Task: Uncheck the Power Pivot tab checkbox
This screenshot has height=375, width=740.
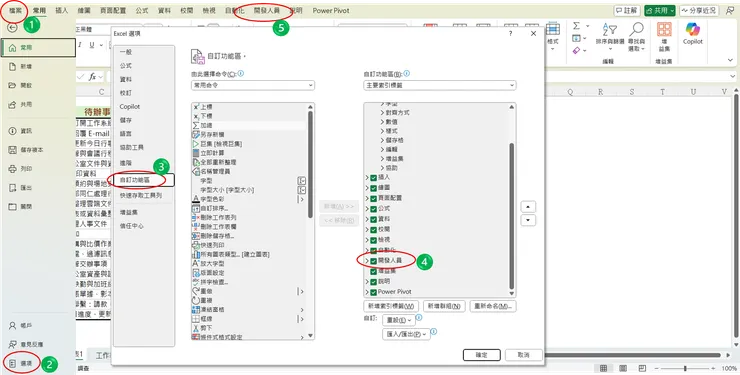Action: point(374,292)
